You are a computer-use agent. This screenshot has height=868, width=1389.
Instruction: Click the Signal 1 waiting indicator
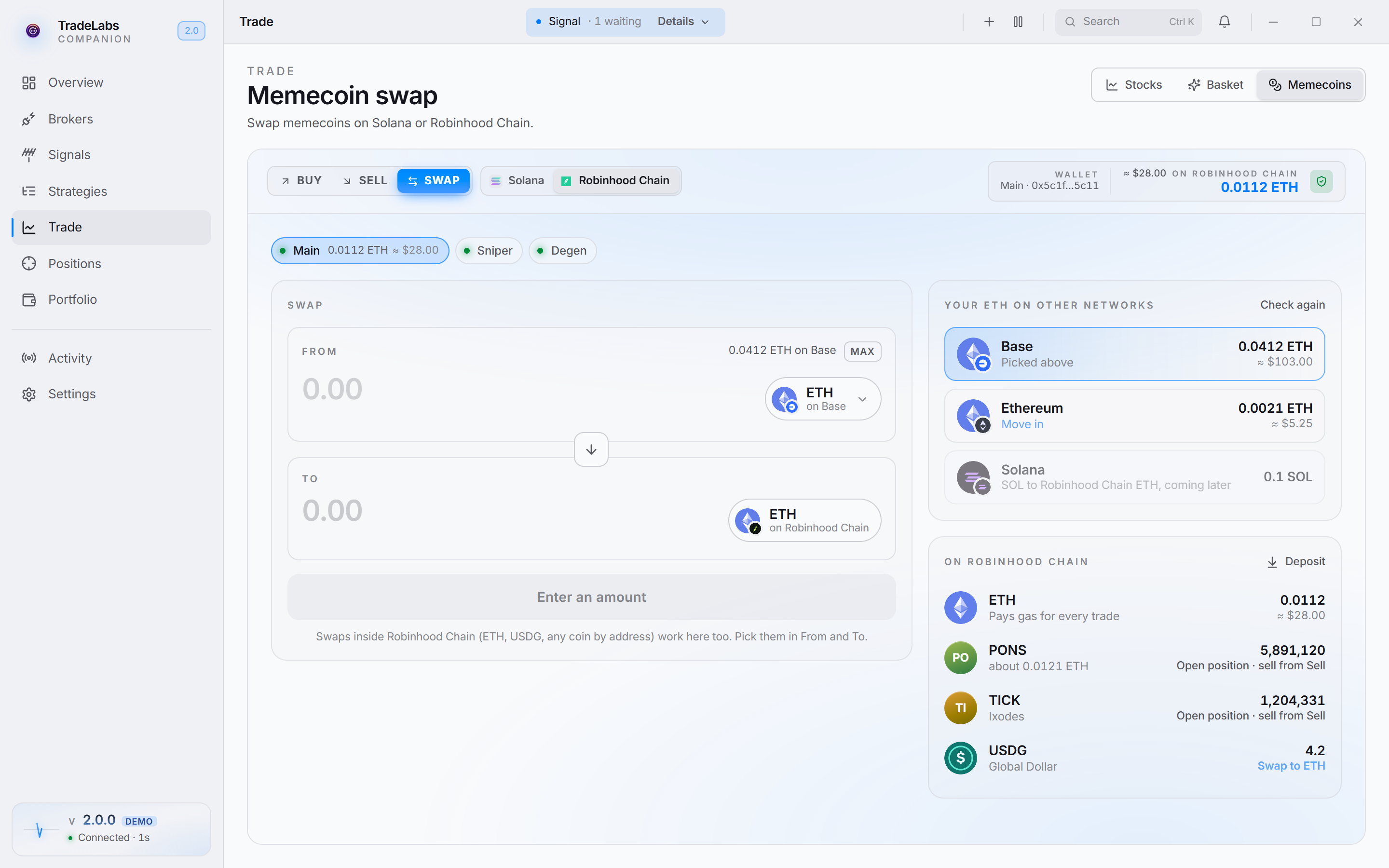pyautogui.click(x=589, y=22)
